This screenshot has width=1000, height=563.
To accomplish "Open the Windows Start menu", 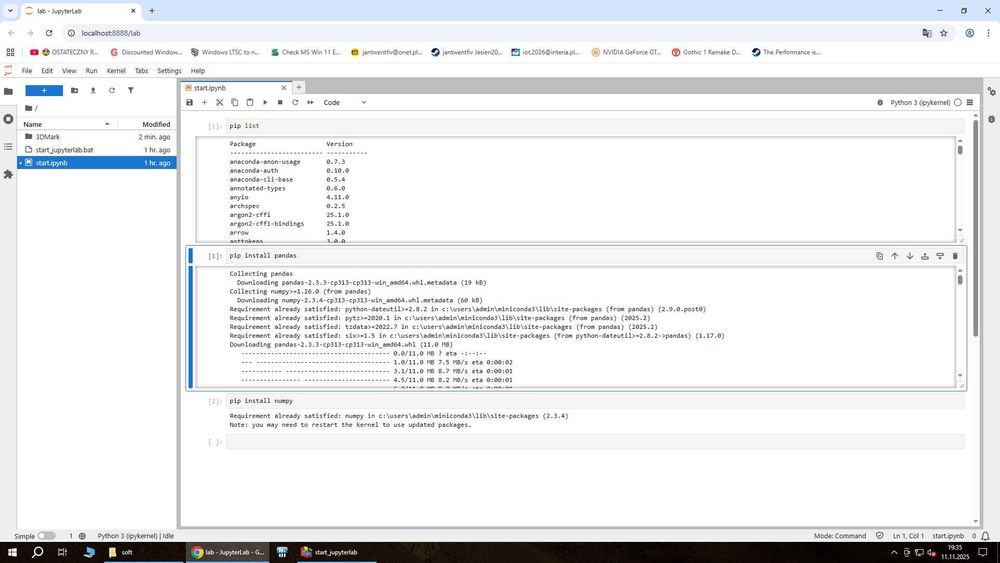I will (x=11, y=552).
